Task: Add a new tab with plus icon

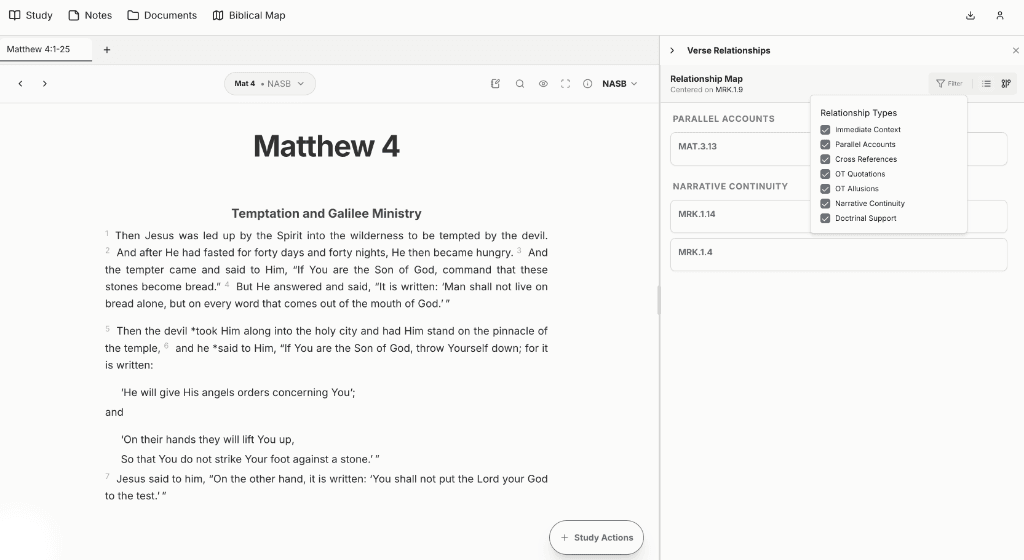Action: click(107, 49)
